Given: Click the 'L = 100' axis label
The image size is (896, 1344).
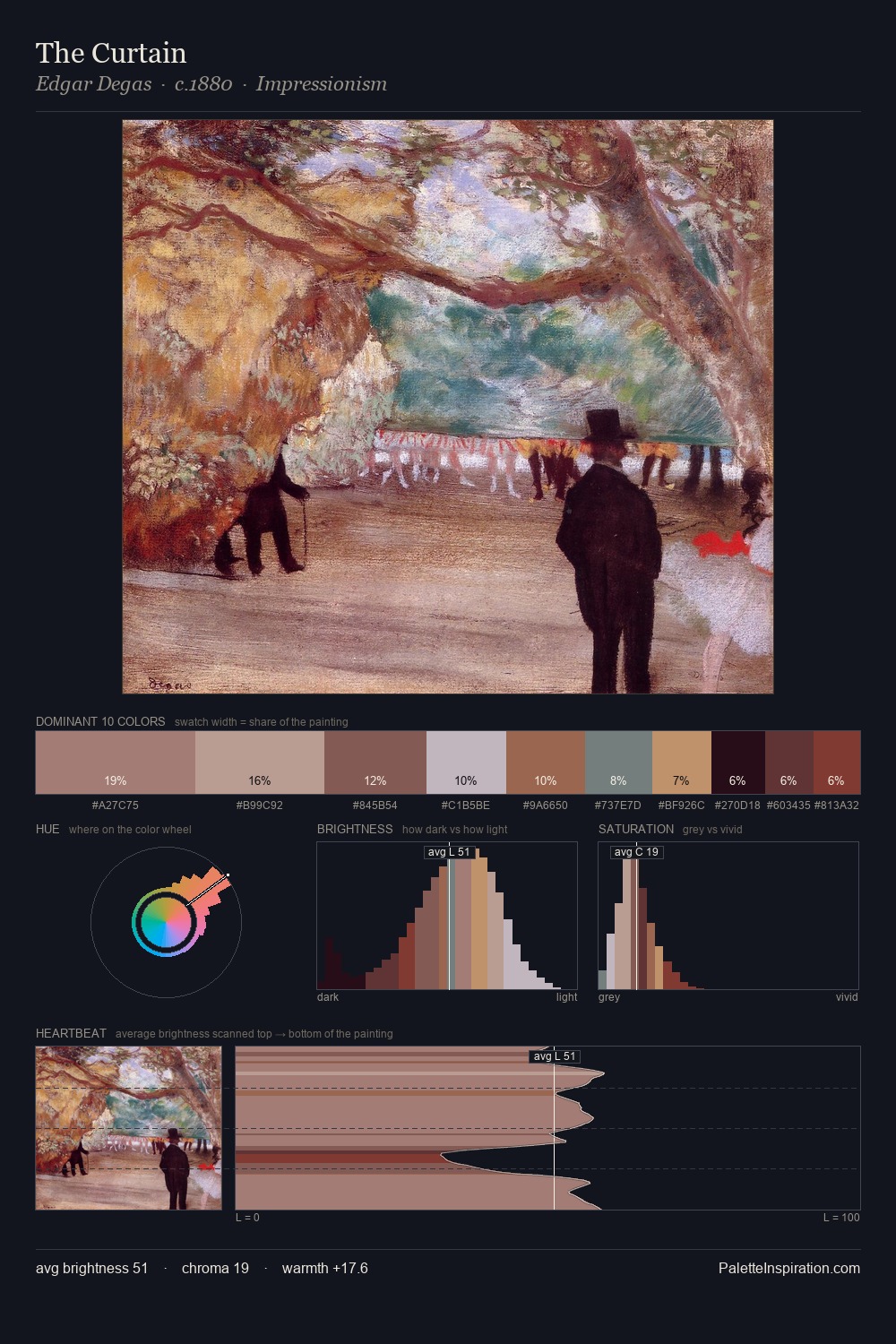Looking at the screenshot, I should [x=841, y=1218].
